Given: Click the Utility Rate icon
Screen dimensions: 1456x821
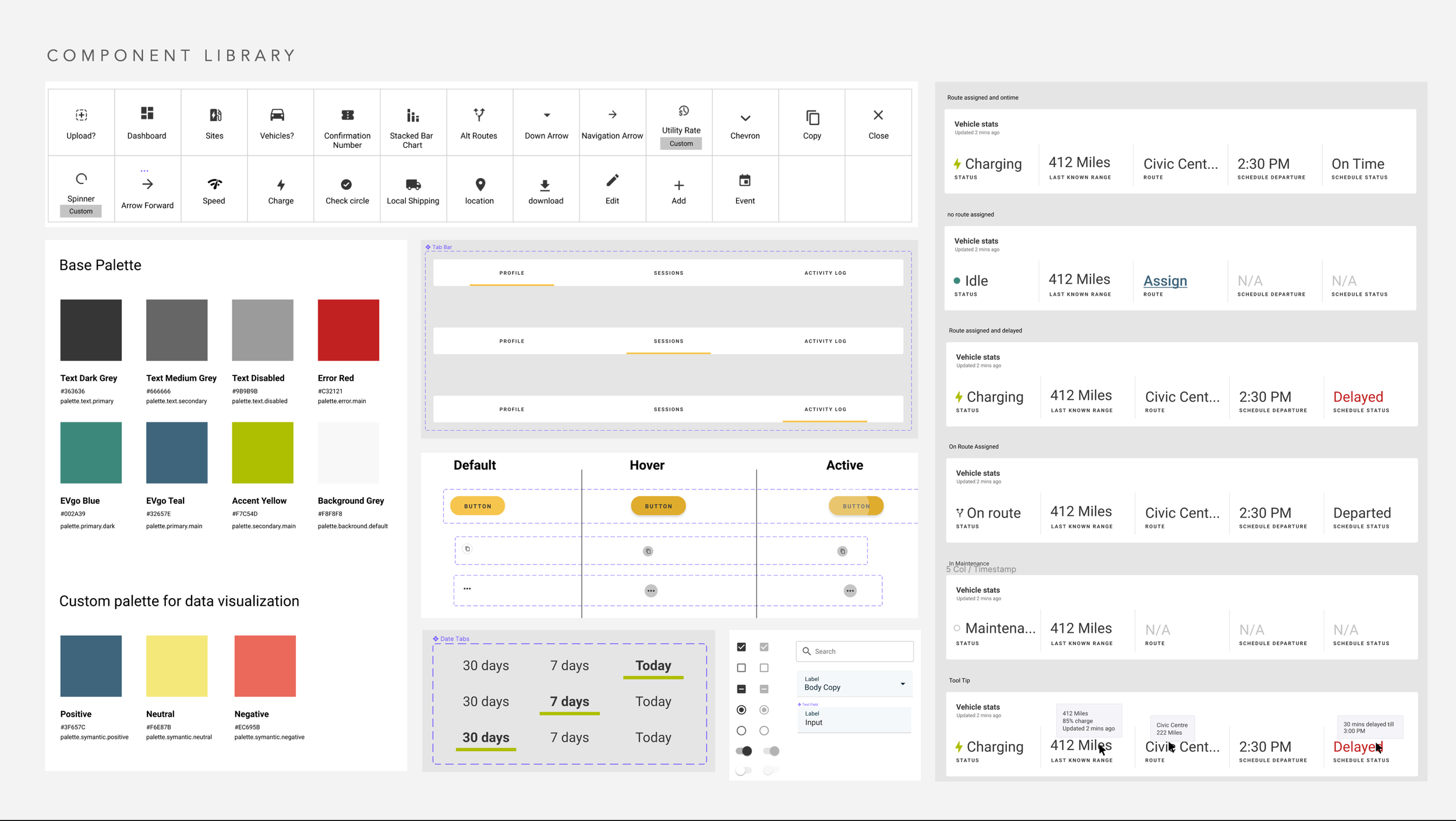Looking at the screenshot, I should (x=683, y=111).
